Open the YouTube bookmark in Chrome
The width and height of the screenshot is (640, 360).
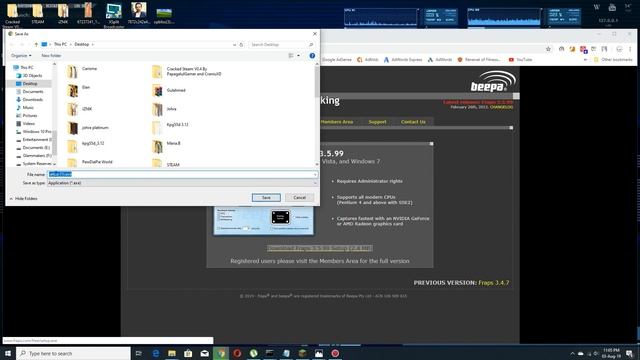pos(520,60)
